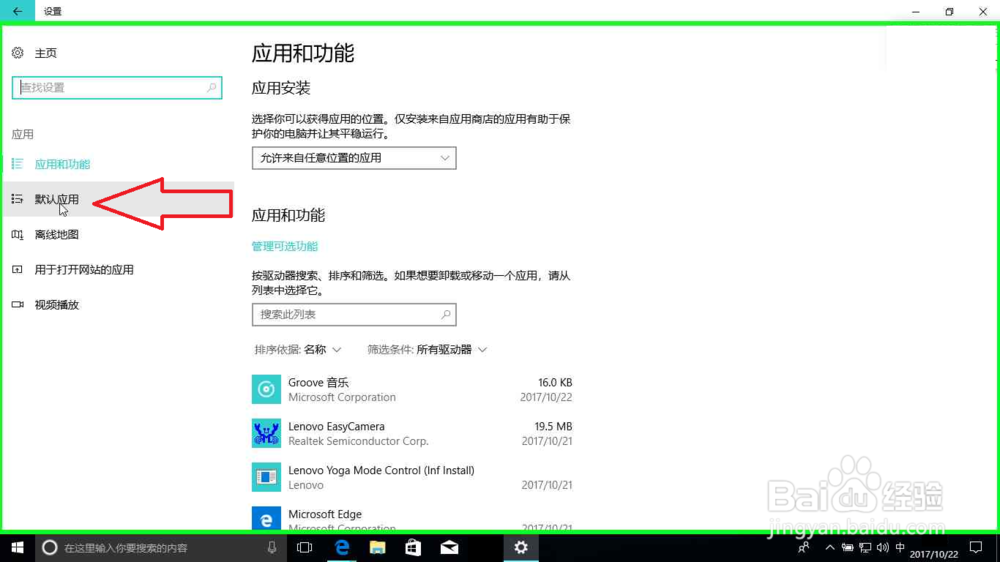
Task: Click the 2017/10/22 taskbar date
Action: (934, 554)
